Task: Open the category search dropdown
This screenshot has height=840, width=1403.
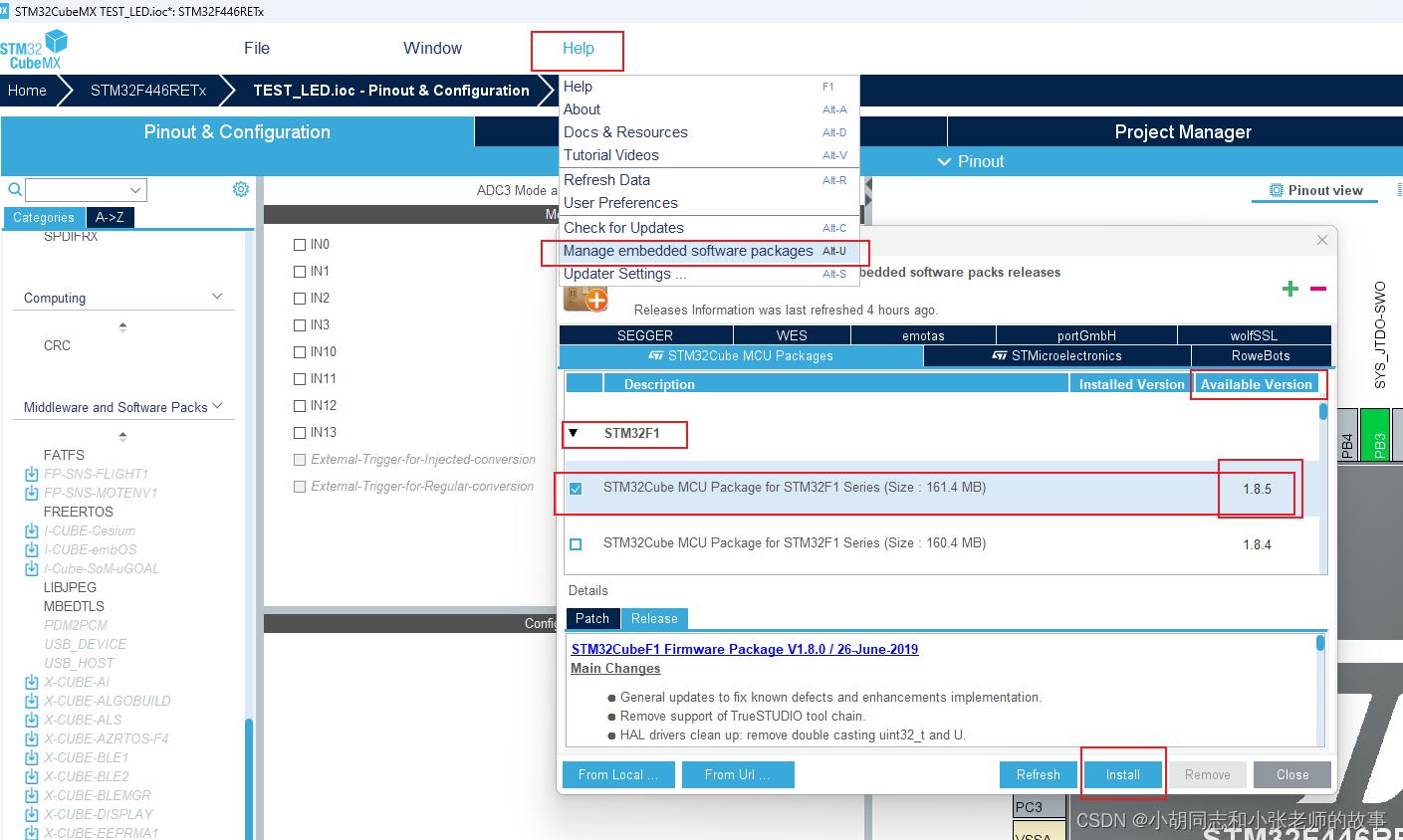Action: (135, 190)
